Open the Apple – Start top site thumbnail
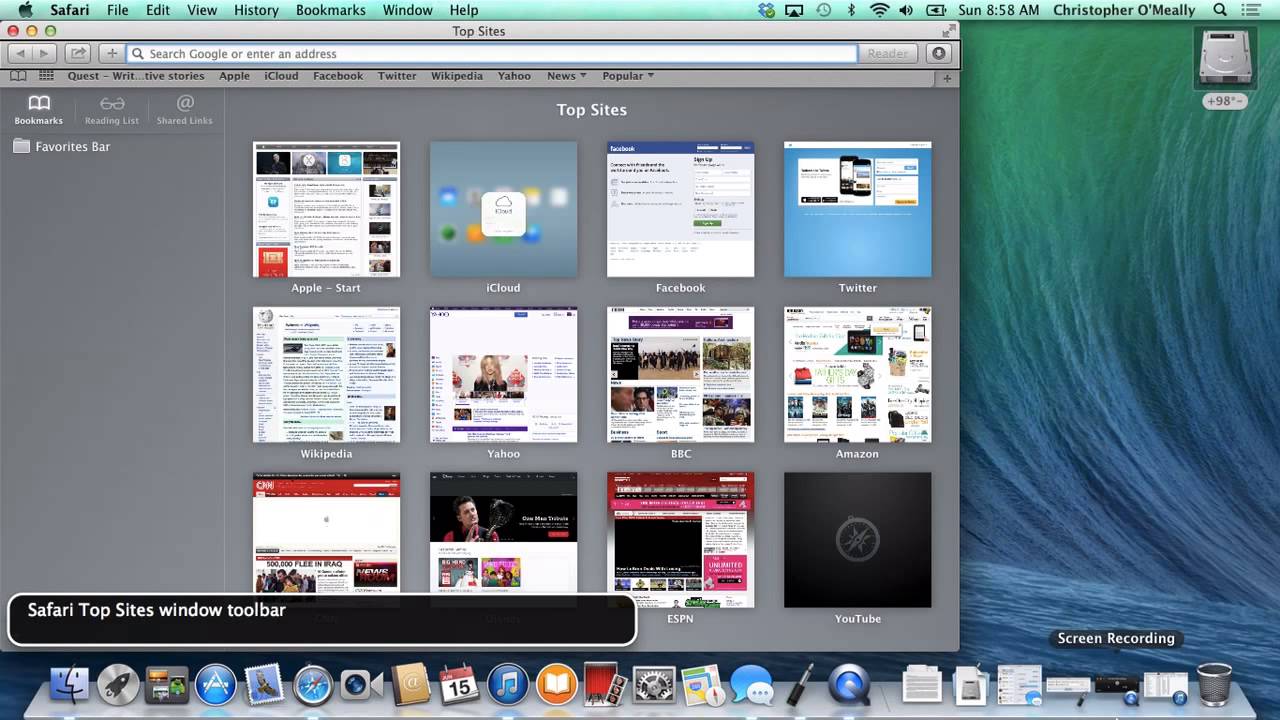The image size is (1280, 720). (326, 209)
